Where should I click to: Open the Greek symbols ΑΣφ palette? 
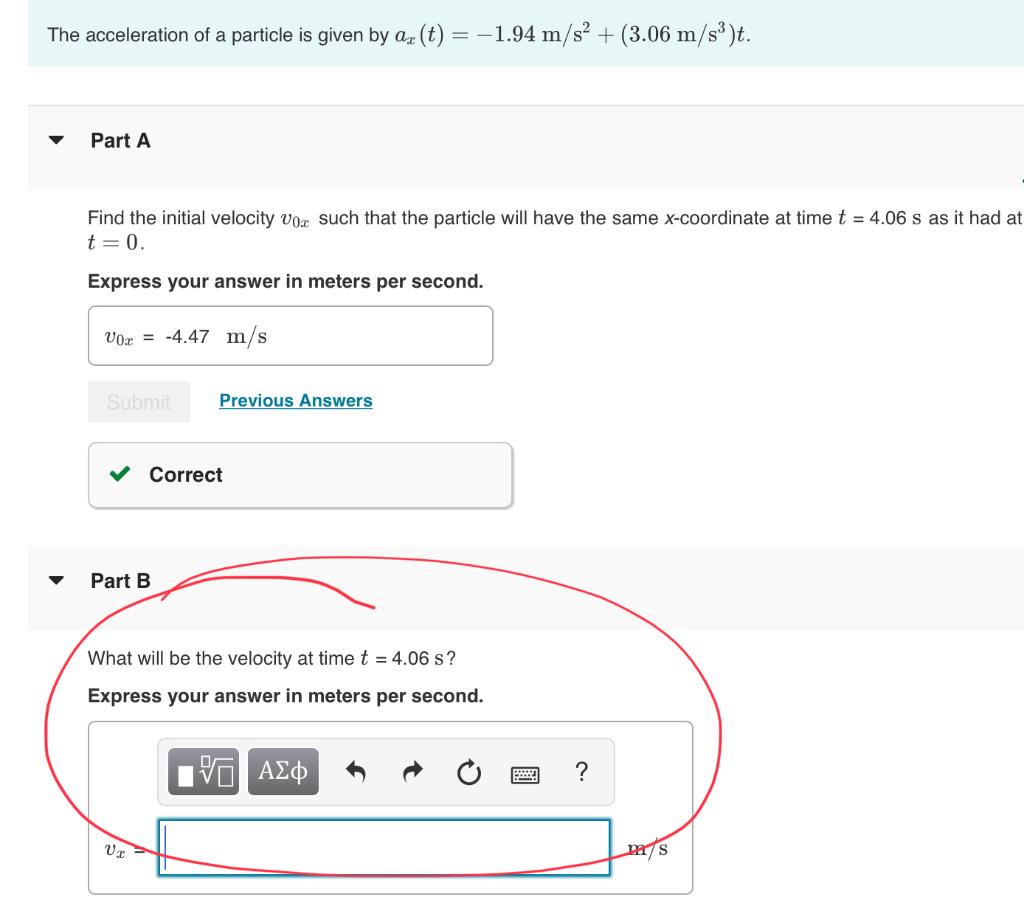coord(281,771)
